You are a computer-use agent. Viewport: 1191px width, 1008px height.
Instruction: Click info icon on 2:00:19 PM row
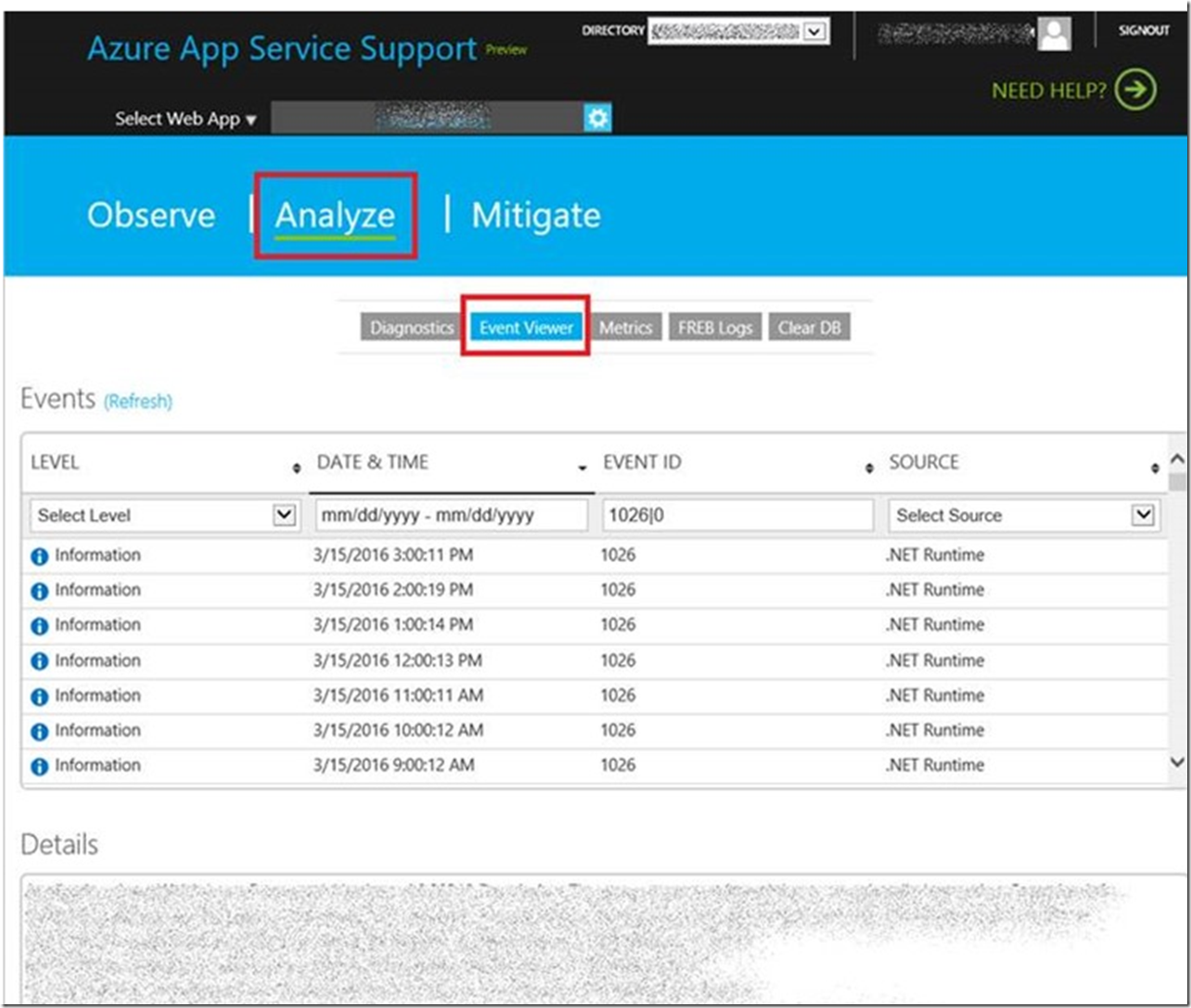[39, 592]
